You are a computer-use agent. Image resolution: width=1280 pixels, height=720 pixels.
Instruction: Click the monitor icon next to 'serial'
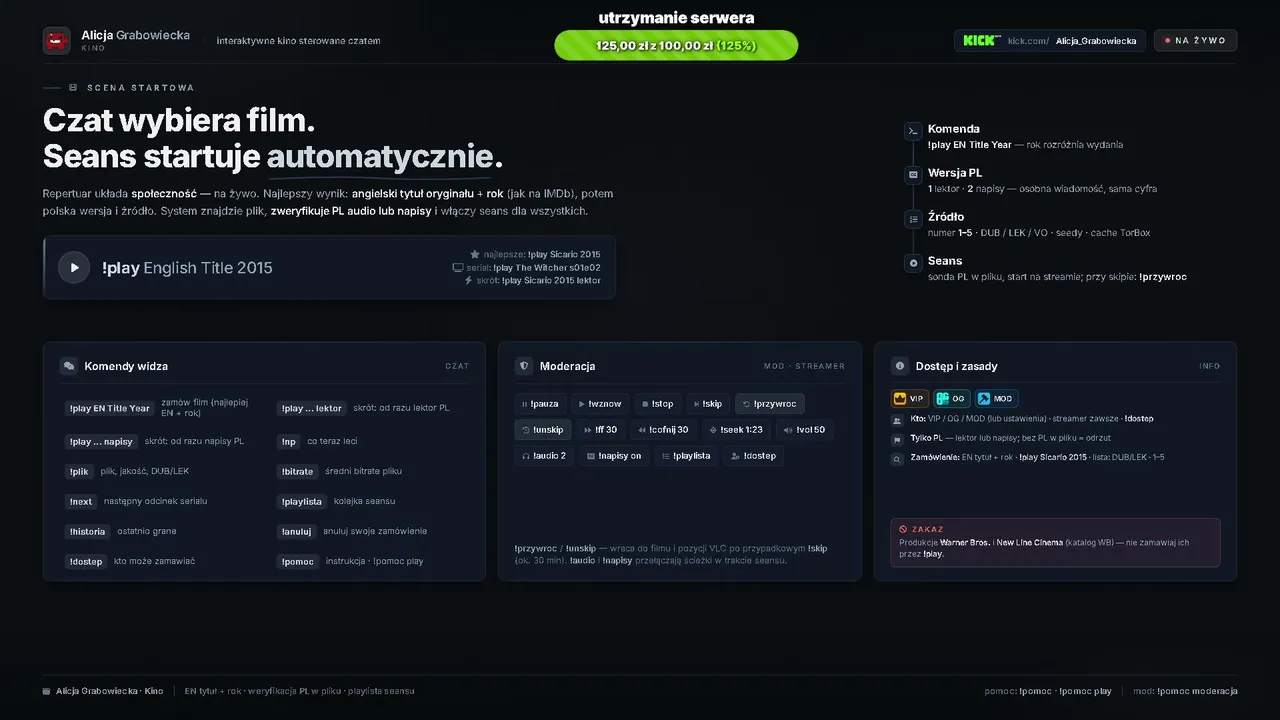458,268
